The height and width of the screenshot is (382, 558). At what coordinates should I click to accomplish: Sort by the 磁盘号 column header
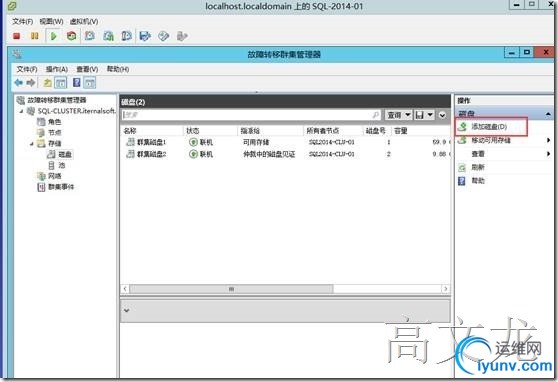coord(377,131)
